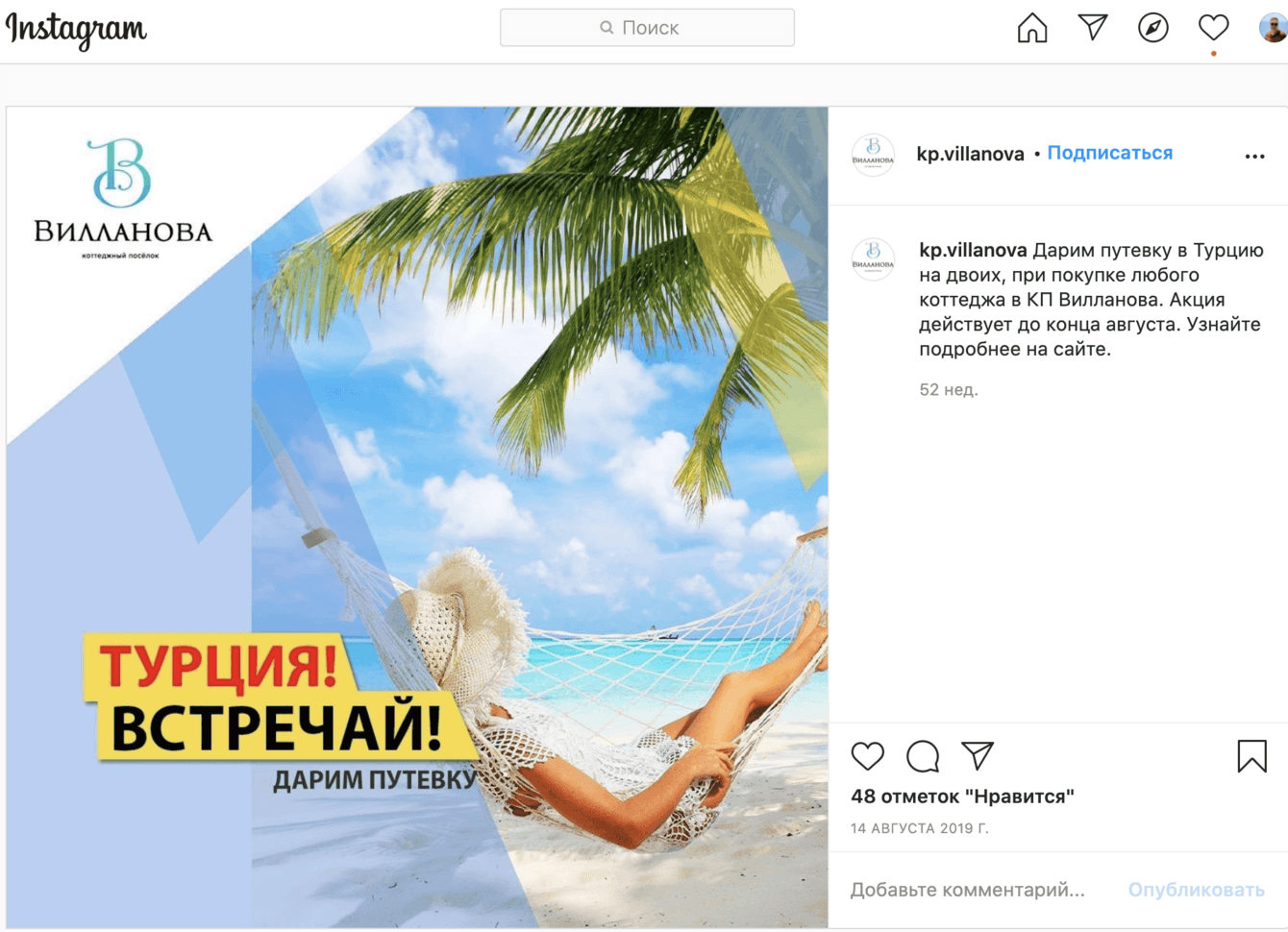
Task: Click the Опубликовать button
Action: pos(1196,890)
